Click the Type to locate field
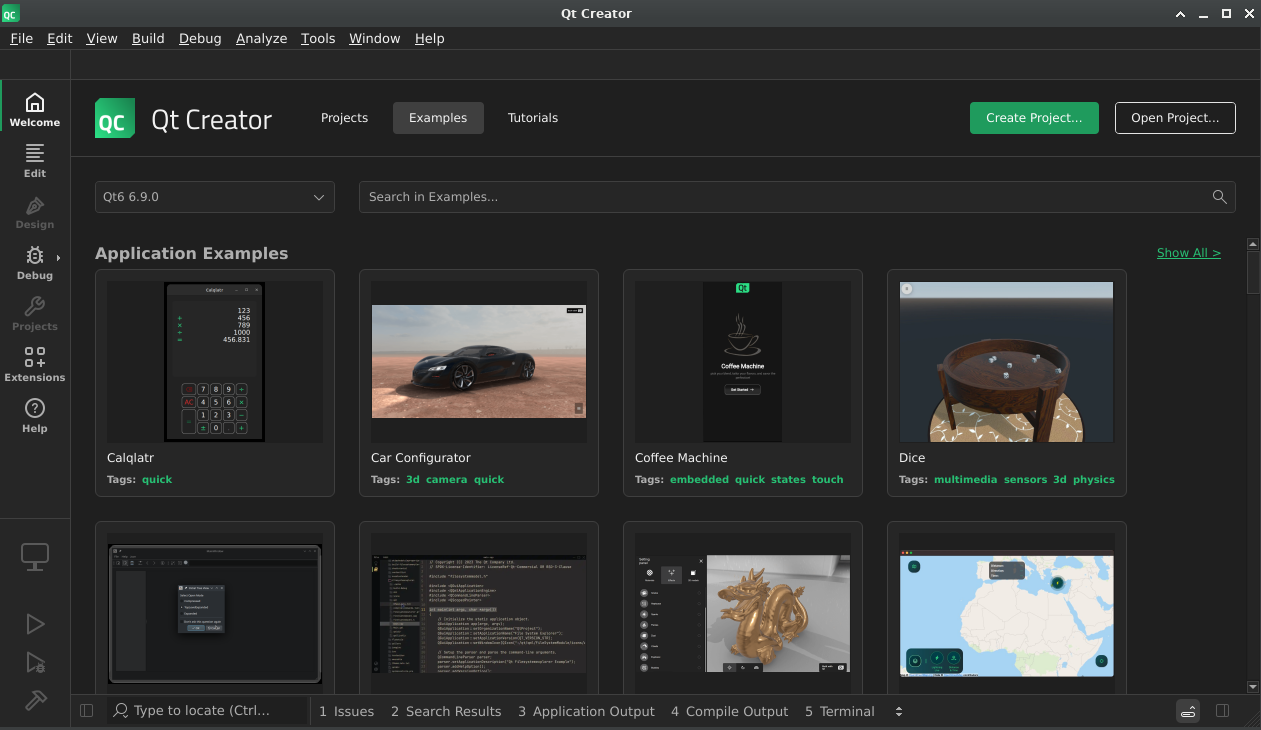This screenshot has height=730, width=1261. coord(207,711)
